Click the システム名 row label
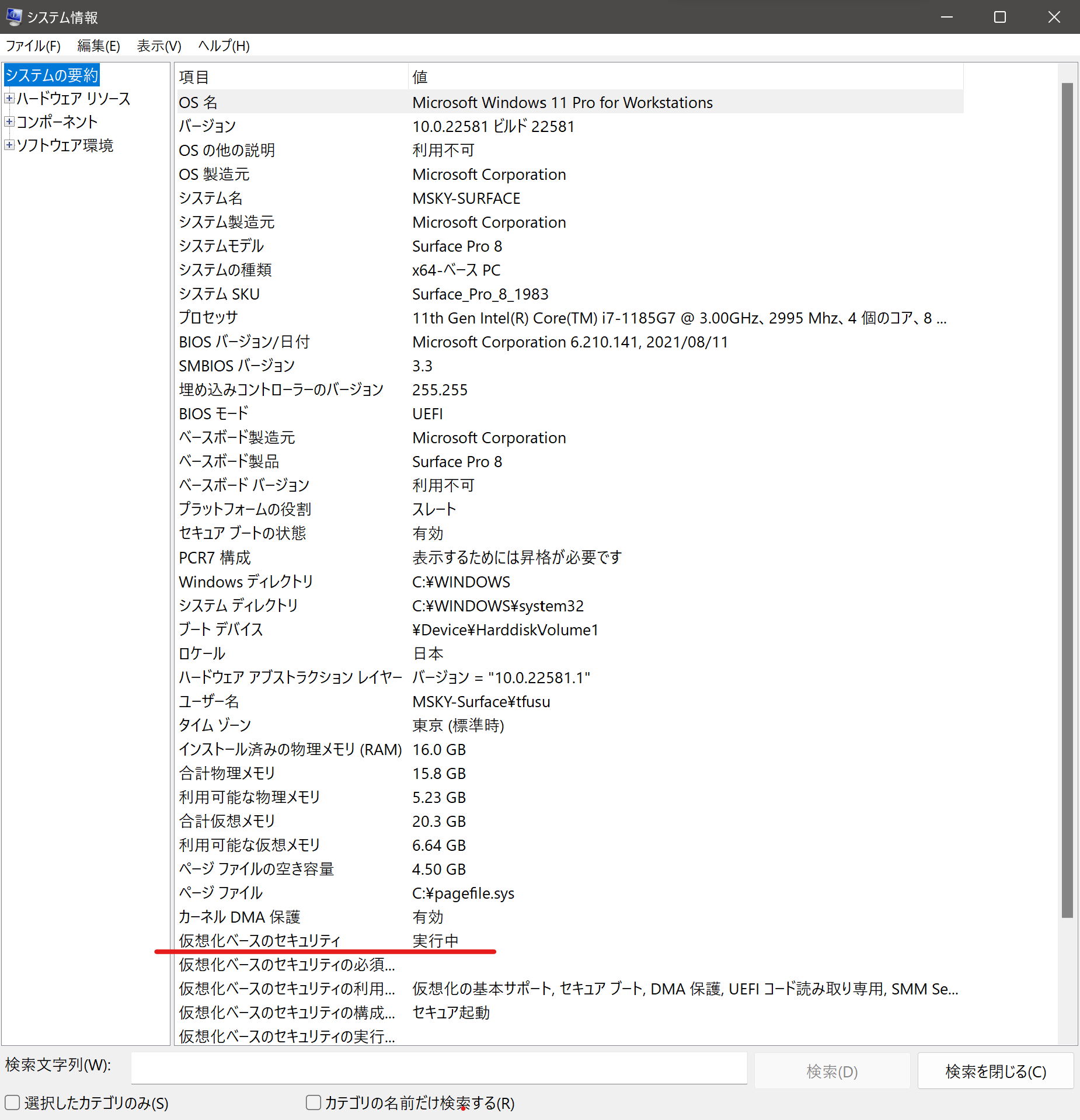The width and height of the screenshot is (1080, 1120). (210, 198)
